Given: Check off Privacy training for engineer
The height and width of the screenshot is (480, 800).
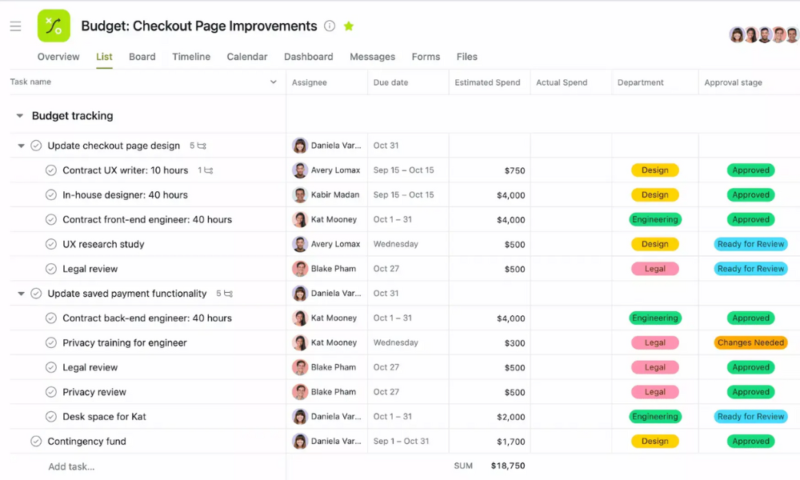Looking at the screenshot, I should pyautogui.click(x=51, y=343).
